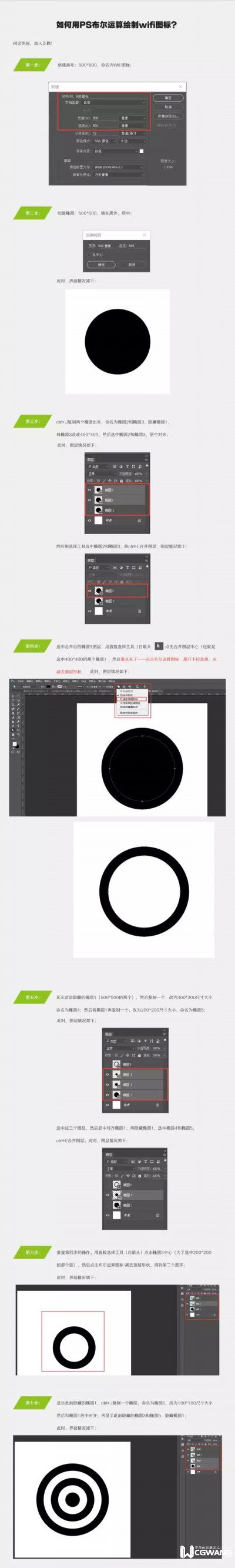Click lock image pixels brush icon in 椭圆2 panel
Screen dimensions: 235x1568
coord(104,481)
